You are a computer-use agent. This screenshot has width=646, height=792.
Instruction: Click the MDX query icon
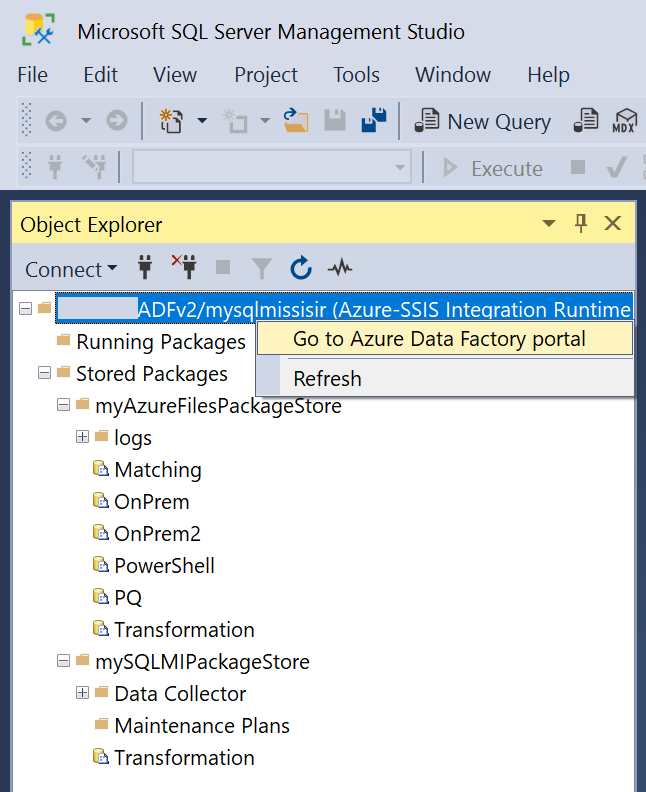coord(625,121)
